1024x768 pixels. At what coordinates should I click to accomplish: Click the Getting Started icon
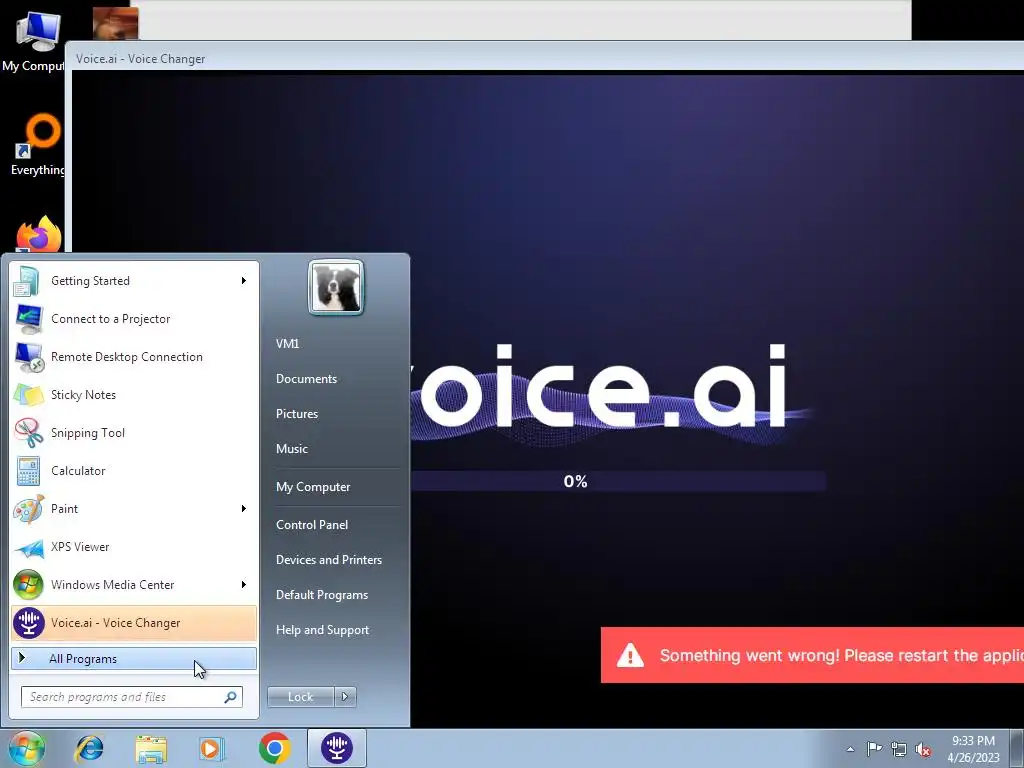(27, 281)
